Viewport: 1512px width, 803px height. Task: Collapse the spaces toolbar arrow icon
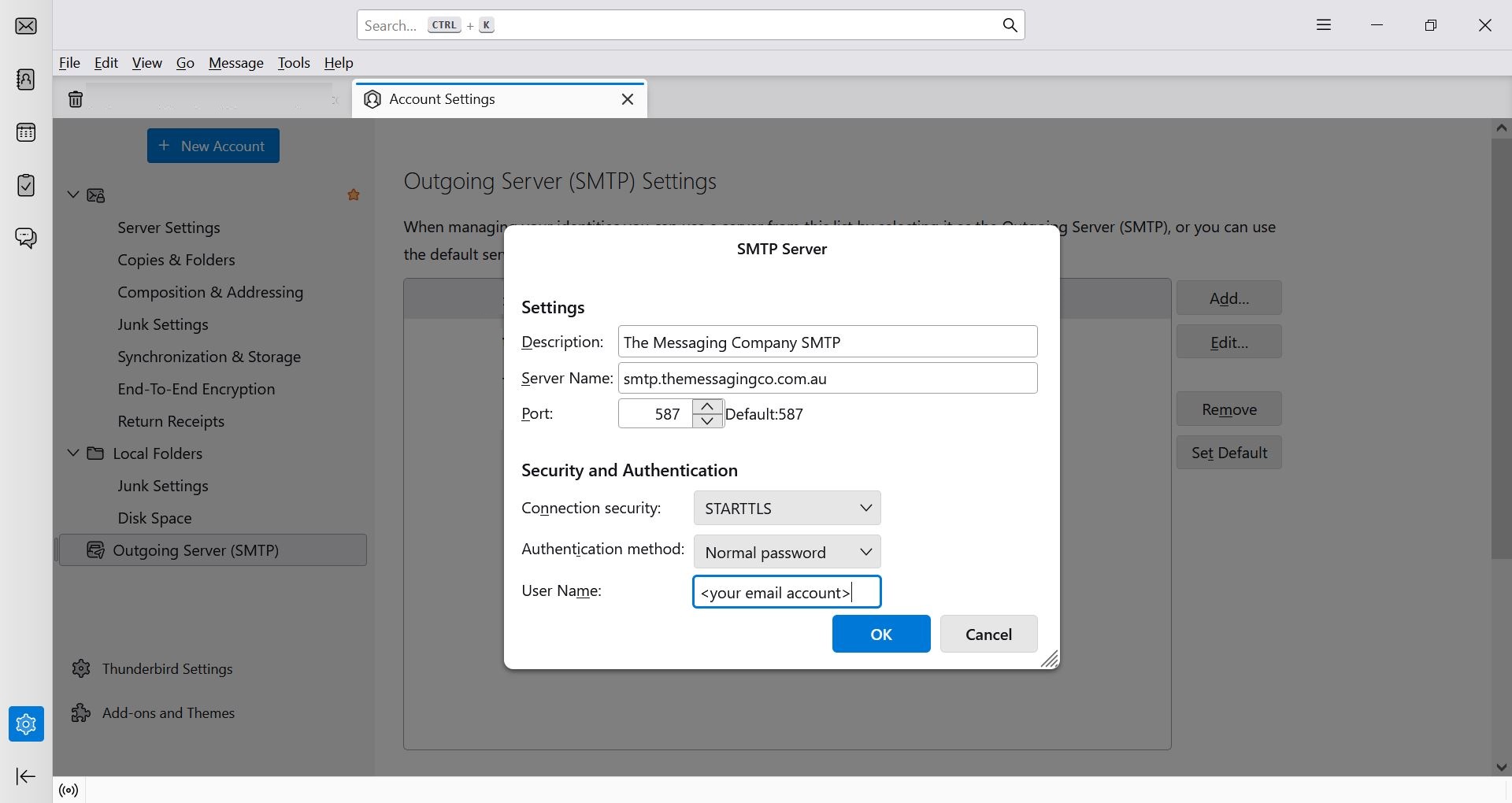coord(26,776)
